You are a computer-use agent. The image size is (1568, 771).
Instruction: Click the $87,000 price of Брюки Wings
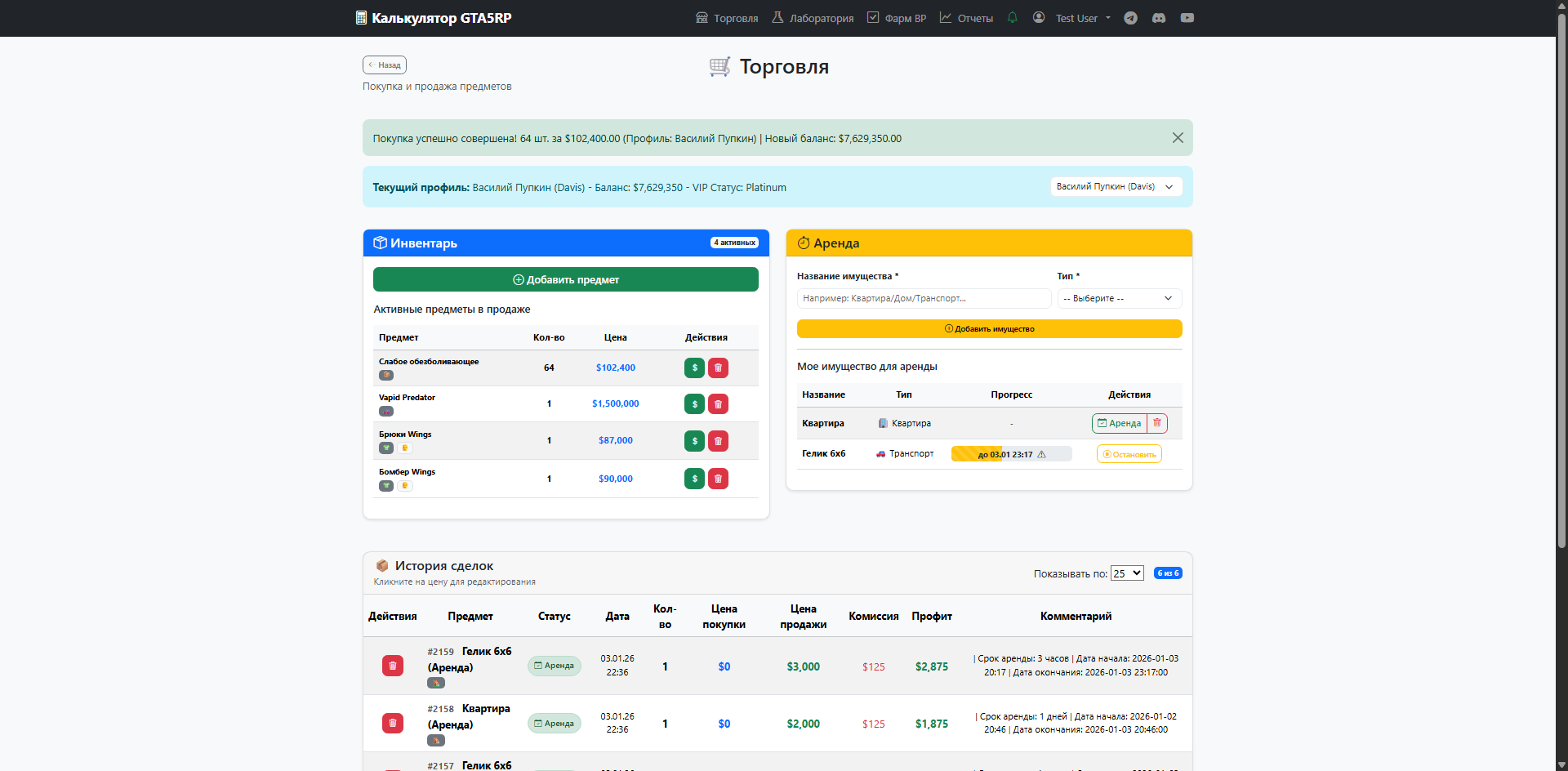[x=616, y=440]
